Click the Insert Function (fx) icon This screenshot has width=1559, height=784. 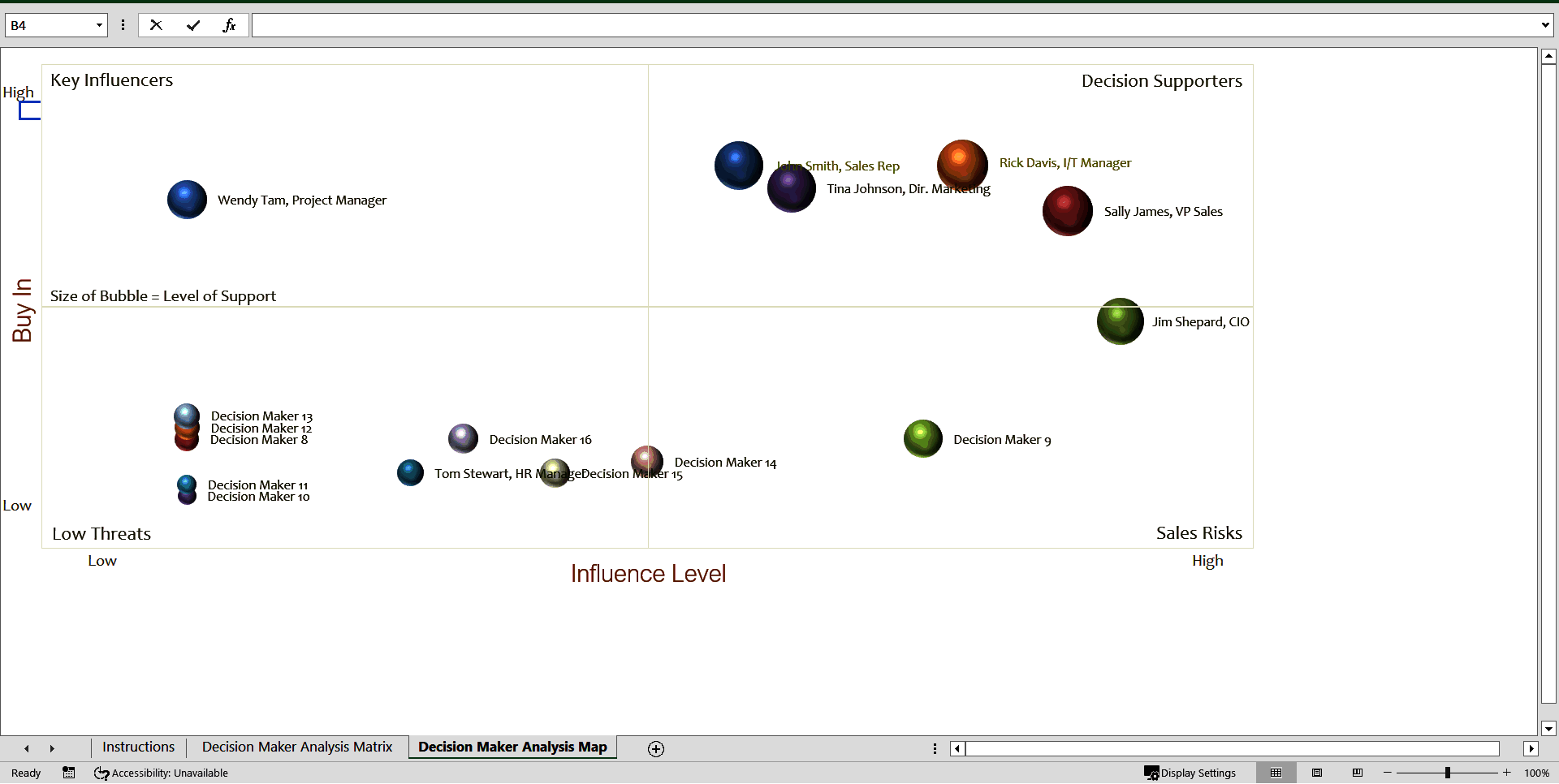tap(230, 24)
